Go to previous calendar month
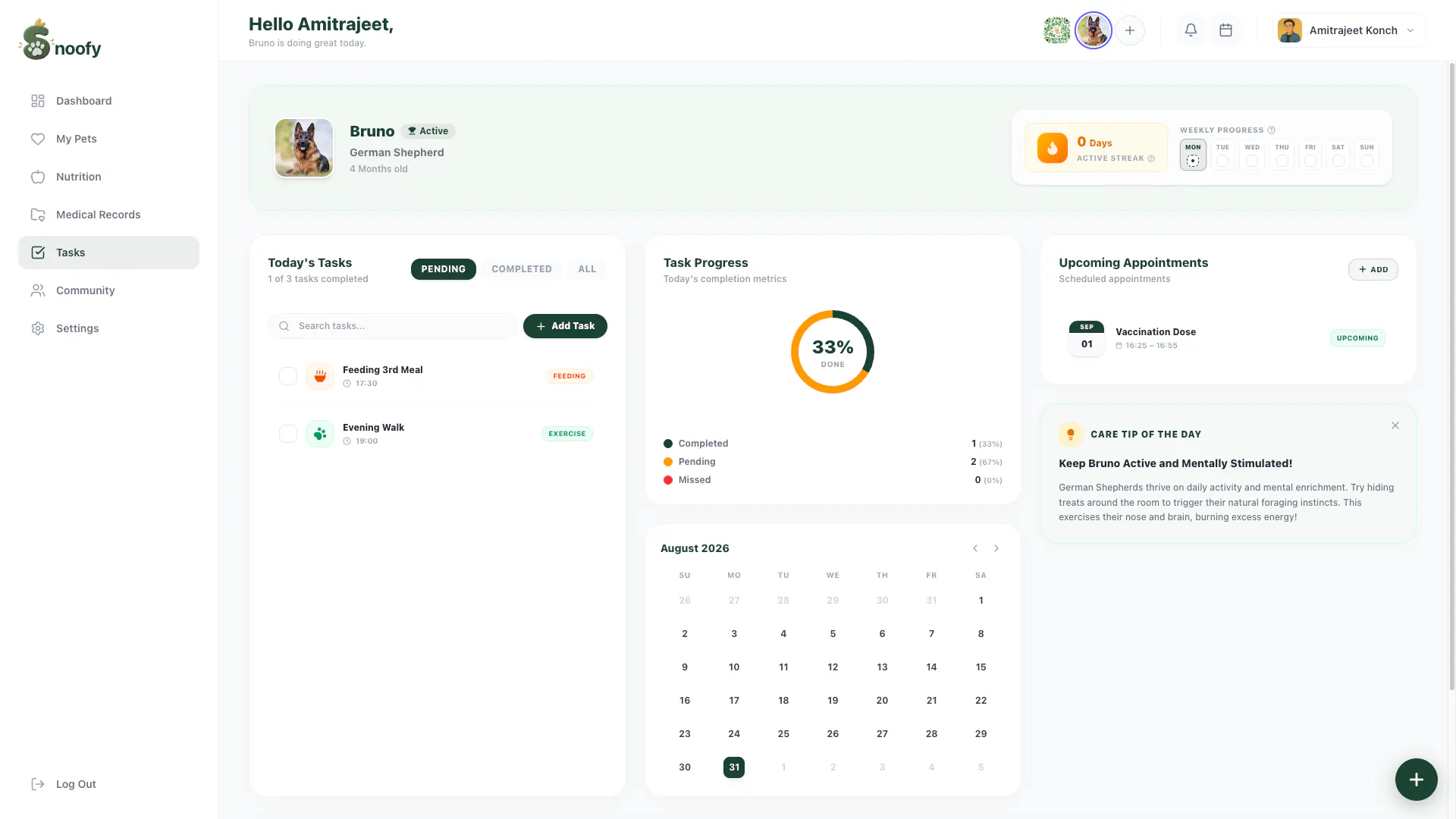The height and width of the screenshot is (819, 1456). (x=975, y=548)
